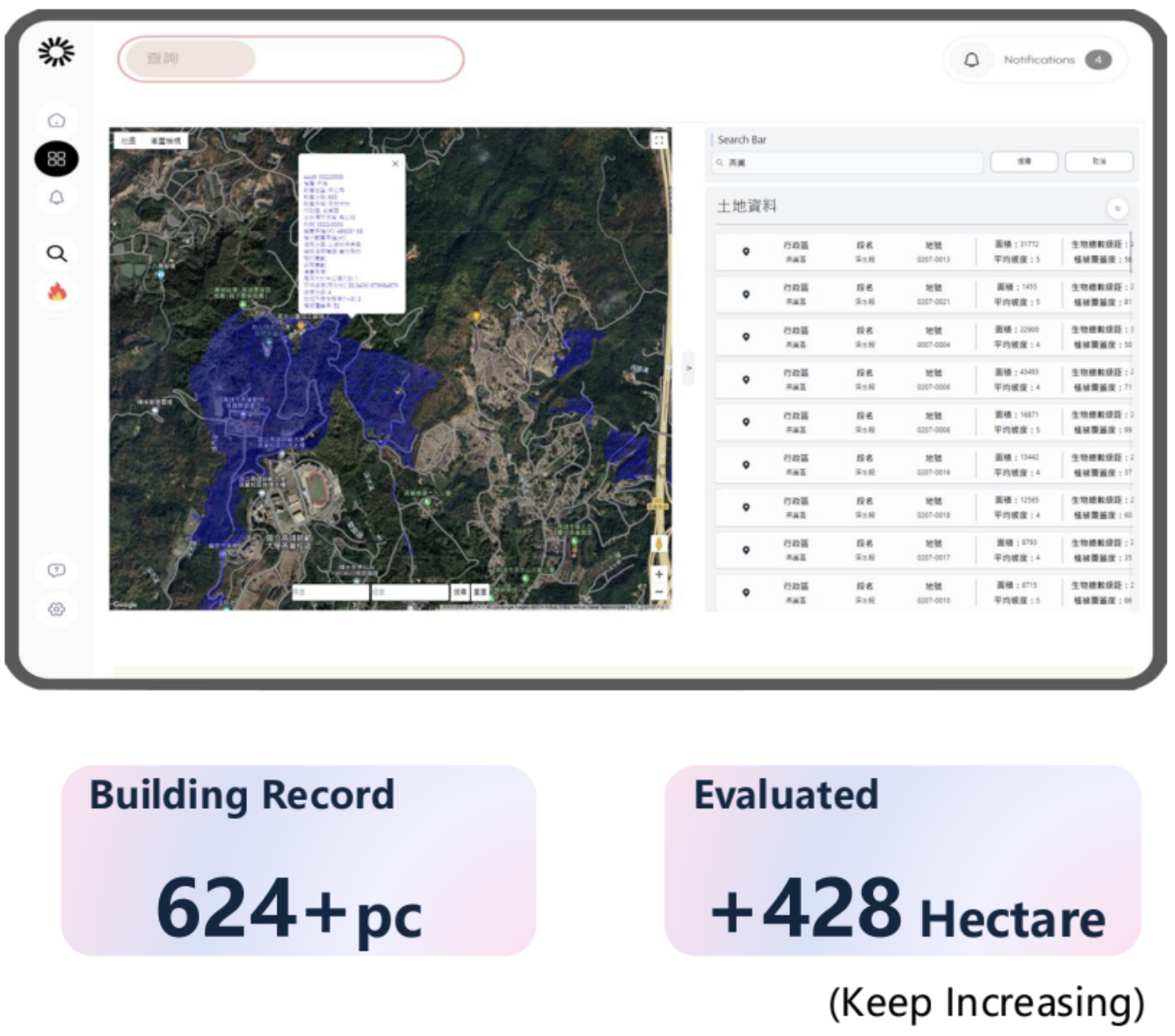Click the magnifier icon inside the Search Bar field
The width and height of the screenshot is (1175, 1036).
click(x=720, y=163)
